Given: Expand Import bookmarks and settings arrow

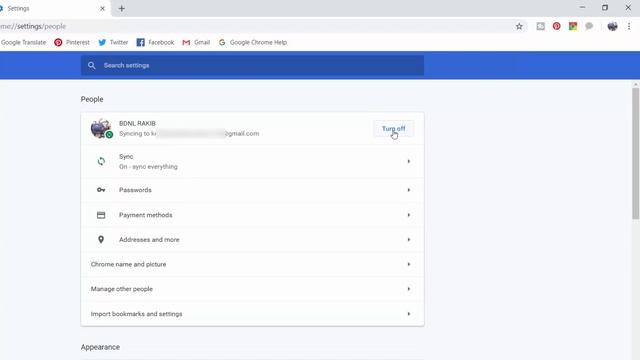Looking at the screenshot, I should pos(409,314).
